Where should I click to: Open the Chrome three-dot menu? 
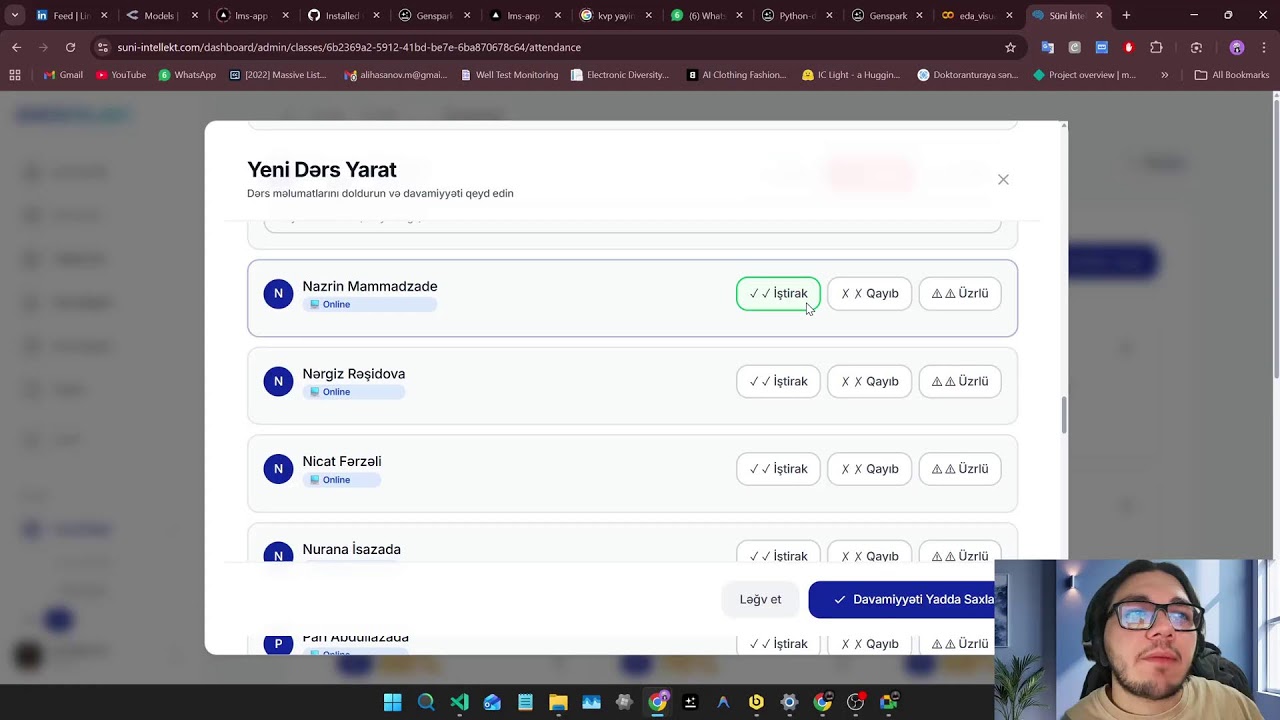click(x=1263, y=47)
